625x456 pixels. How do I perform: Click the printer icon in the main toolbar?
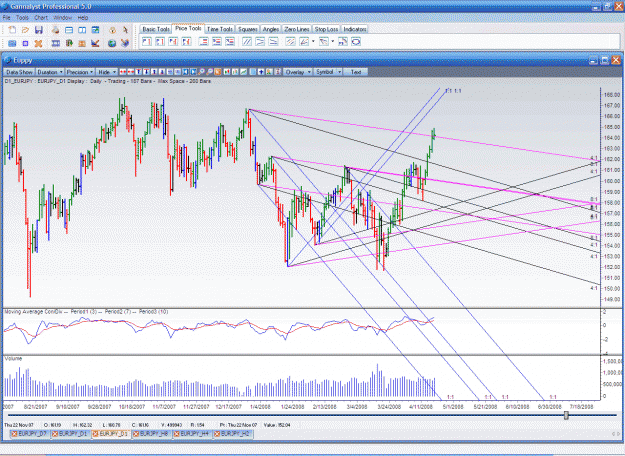click(x=56, y=30)
